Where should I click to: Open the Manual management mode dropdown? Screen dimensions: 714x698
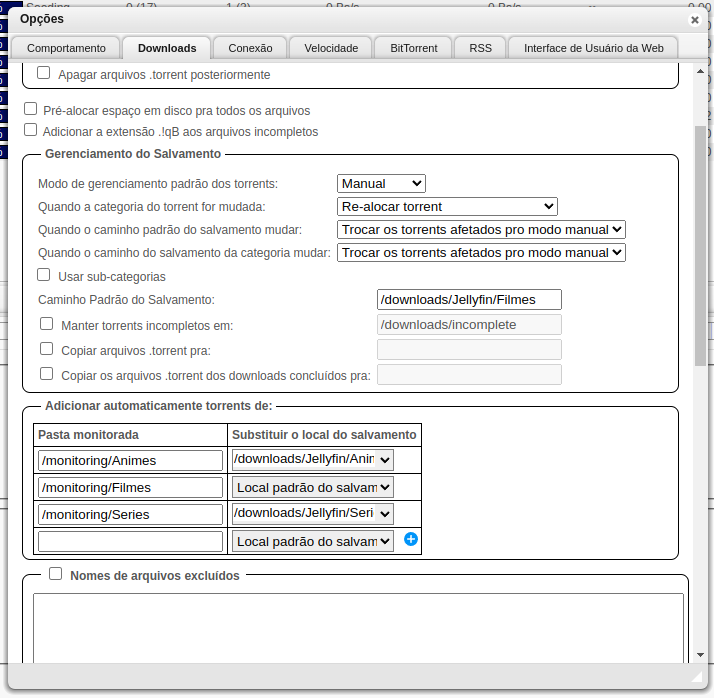[381, 183]
